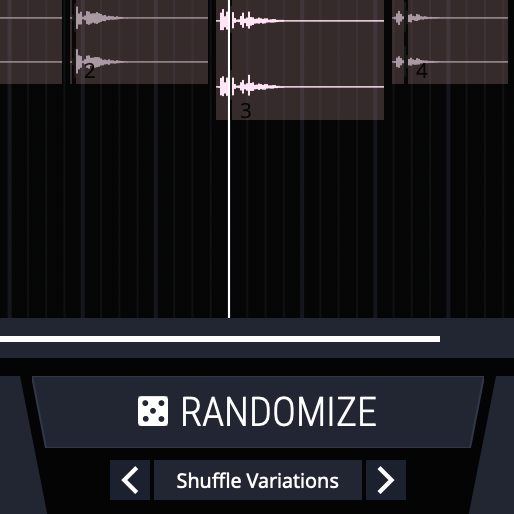Click the number 3 label on the slice
Image resolution: width=514 pixels, height=514 pixels.
pos(246,111)
